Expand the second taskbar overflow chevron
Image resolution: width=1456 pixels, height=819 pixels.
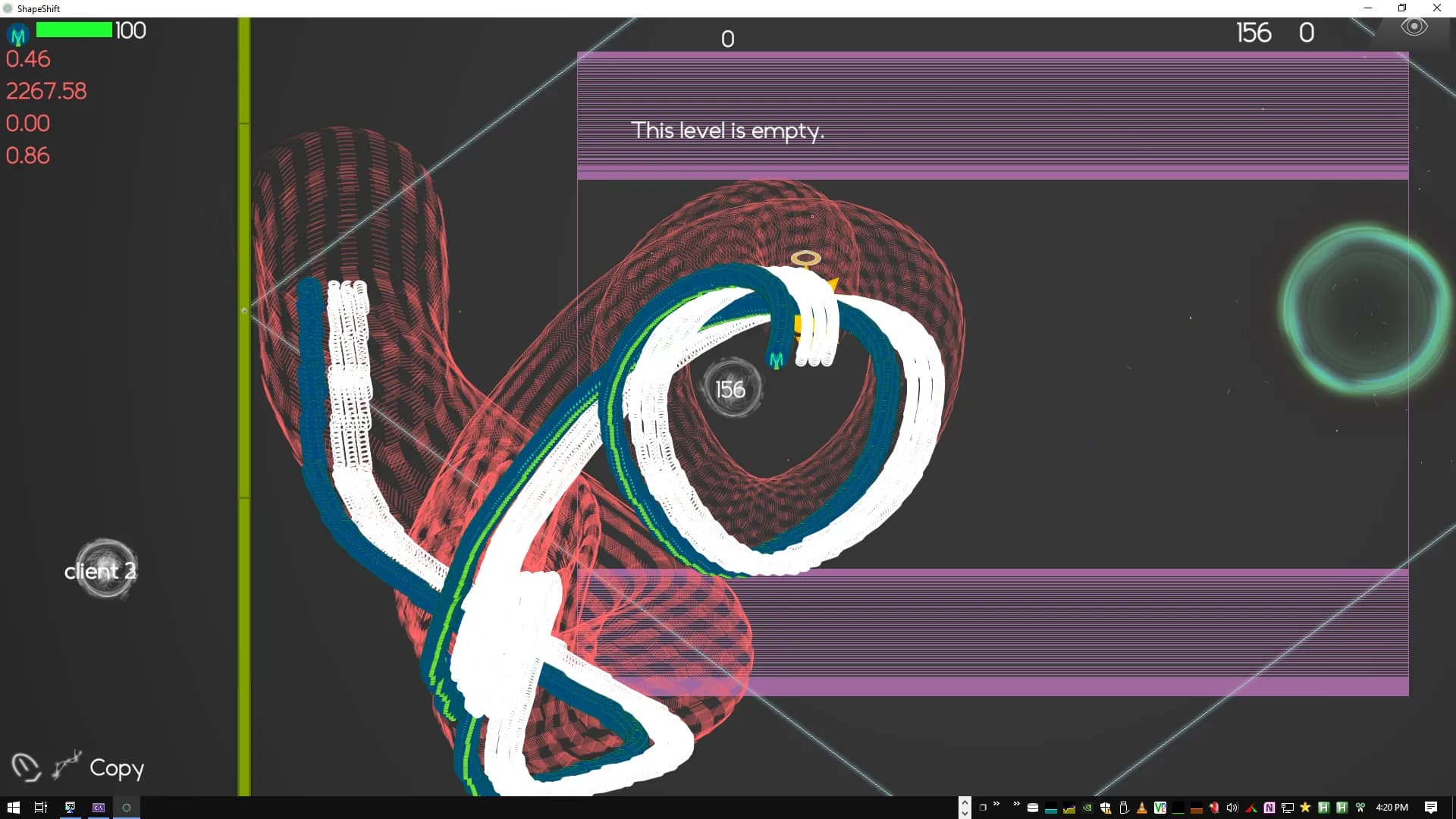[x=1017, y=805]
